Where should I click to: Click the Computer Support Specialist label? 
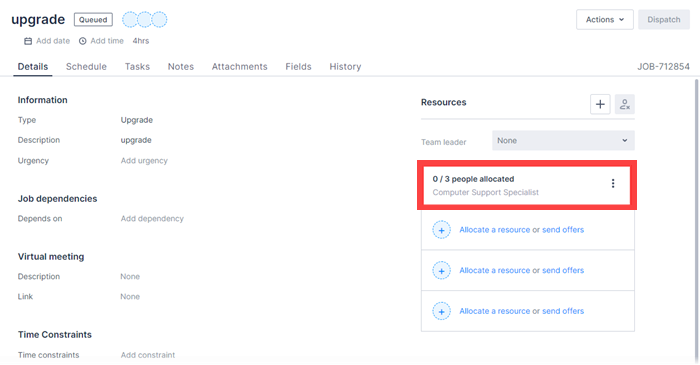486,192
